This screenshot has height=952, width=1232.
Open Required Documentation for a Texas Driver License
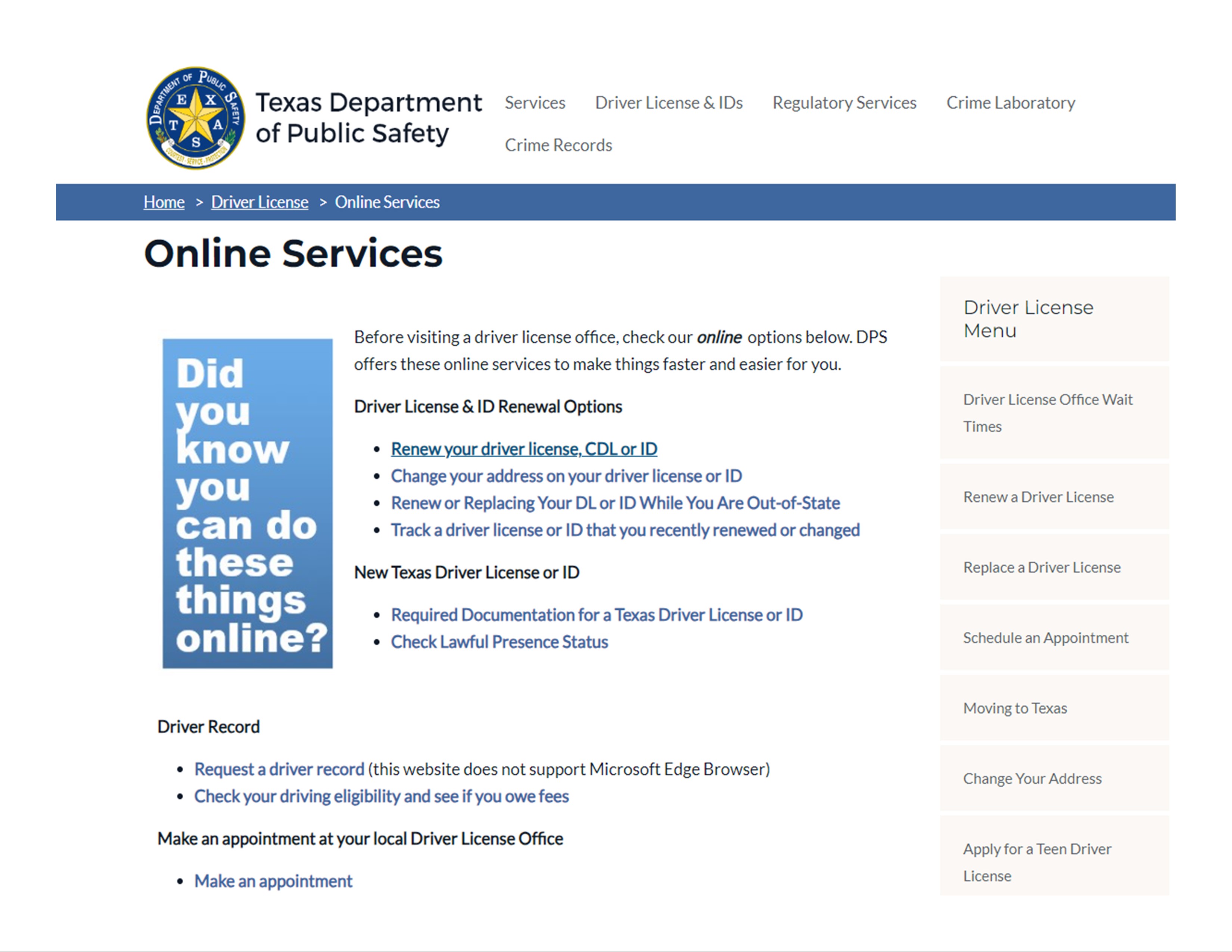pyautogui.click(x=597, y=615)
